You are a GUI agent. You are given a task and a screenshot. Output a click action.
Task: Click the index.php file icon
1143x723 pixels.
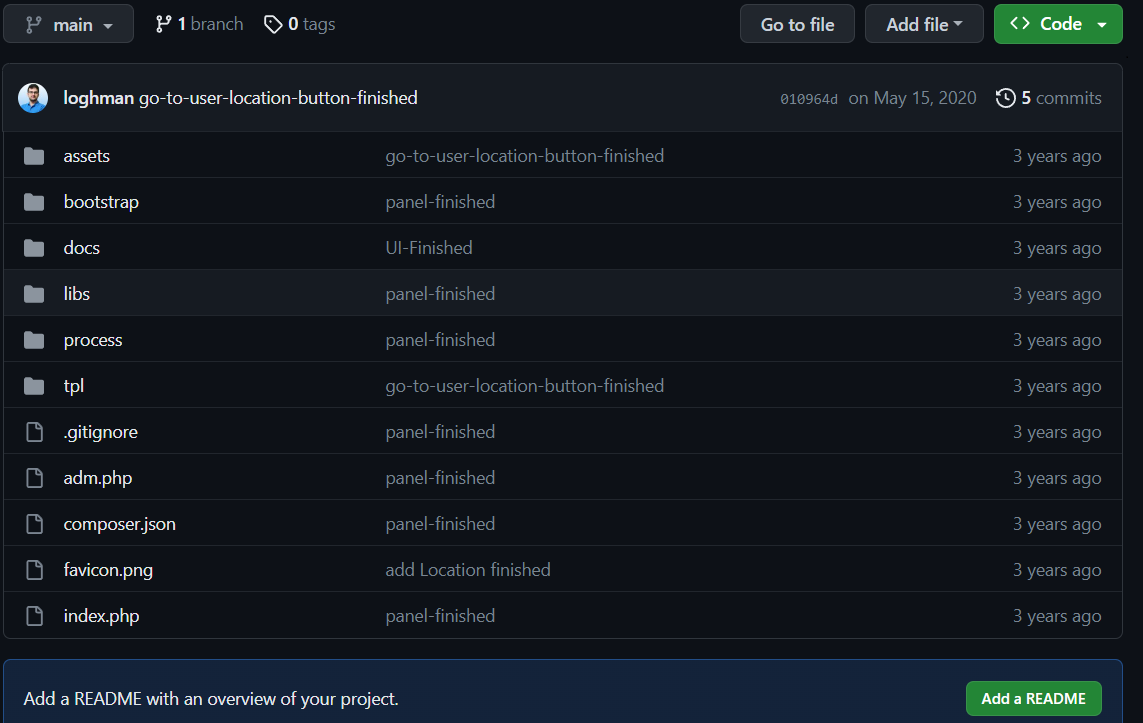click(34, 616)
